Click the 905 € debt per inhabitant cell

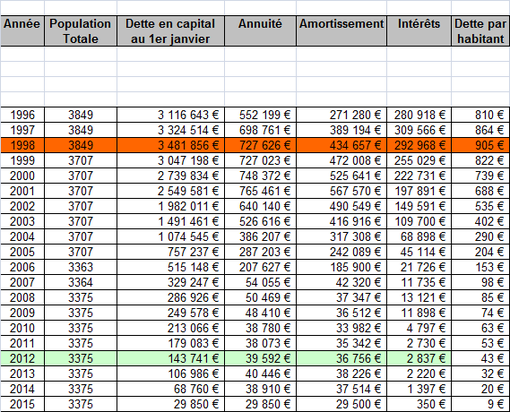point(481,145)
